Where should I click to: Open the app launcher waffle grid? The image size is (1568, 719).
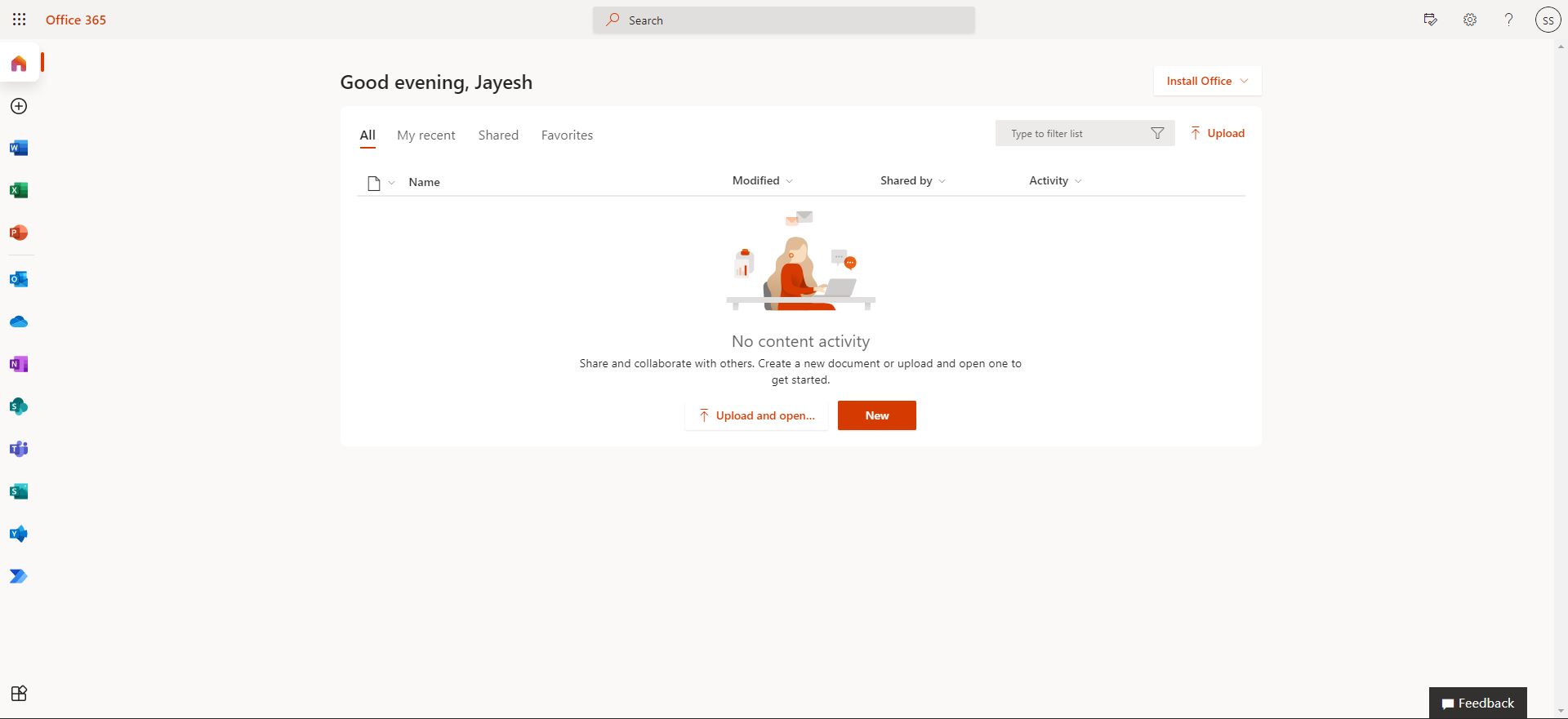pos(19,20)
